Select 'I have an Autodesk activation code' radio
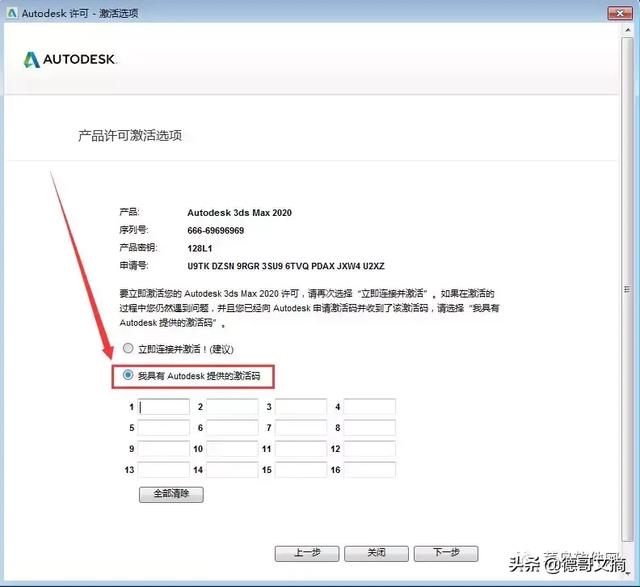This screenshot has height=587, width=640. 128,375
